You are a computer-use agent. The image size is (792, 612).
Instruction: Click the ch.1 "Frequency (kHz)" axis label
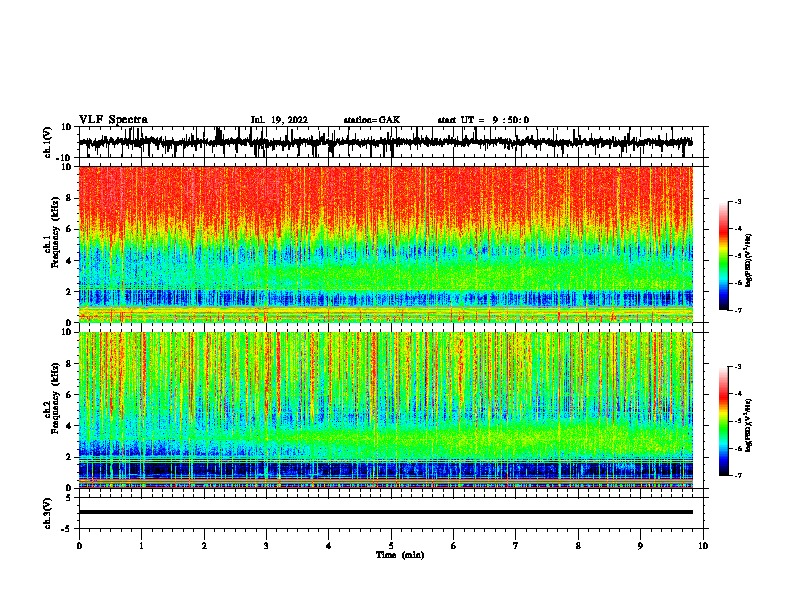click(x=56, y=232)
